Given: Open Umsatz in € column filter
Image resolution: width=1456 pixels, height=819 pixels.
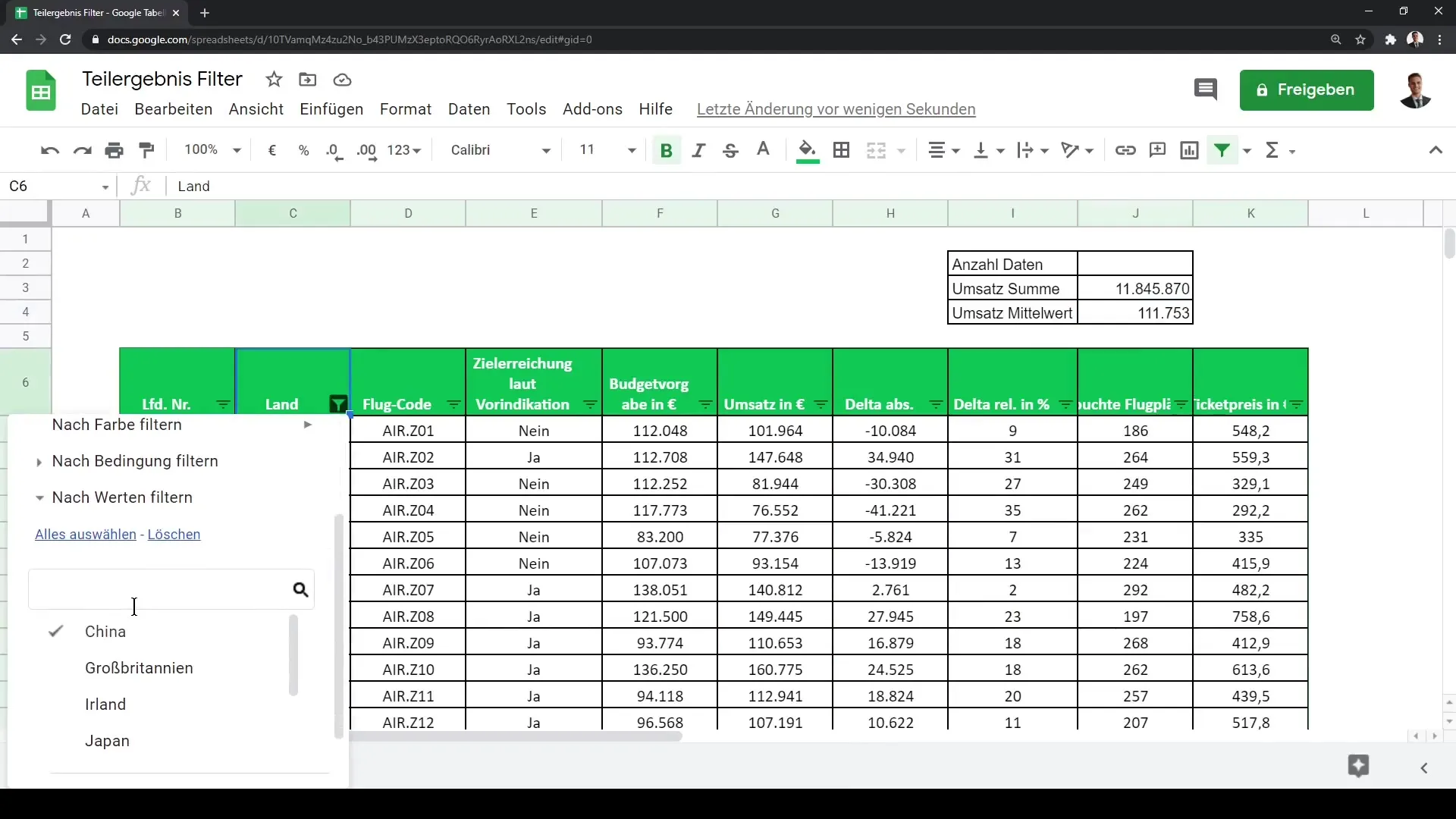Looking at the screenshot, I should [x=821, y=405].
